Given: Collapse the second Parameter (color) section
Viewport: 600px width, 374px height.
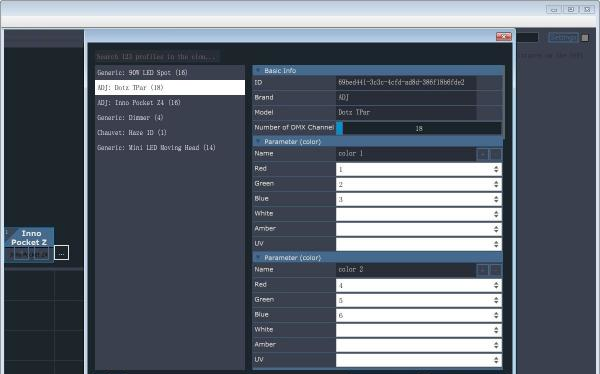Looking at the screenshot, I should click(258, 258).
